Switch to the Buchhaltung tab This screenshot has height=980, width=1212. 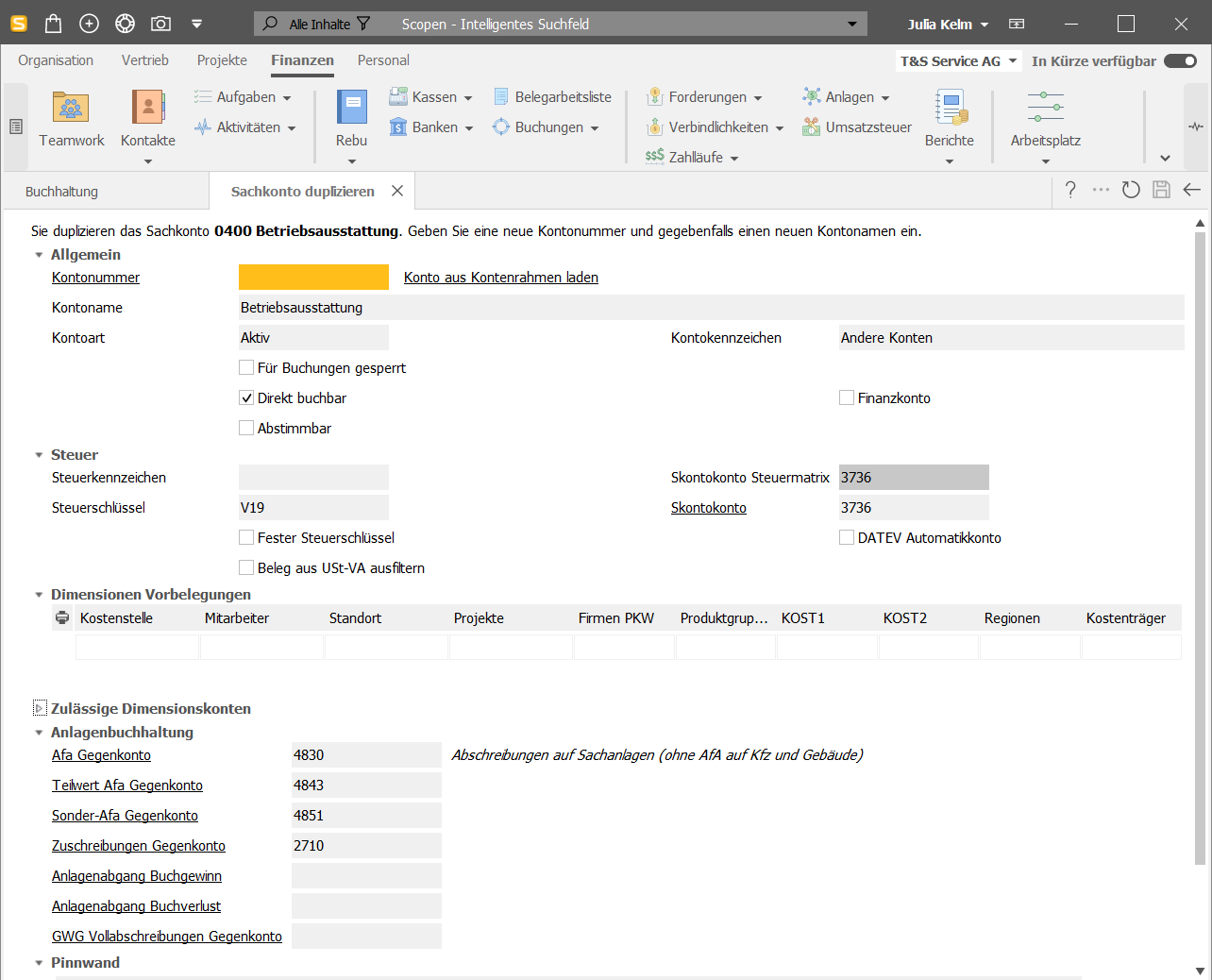pos(61,191)
